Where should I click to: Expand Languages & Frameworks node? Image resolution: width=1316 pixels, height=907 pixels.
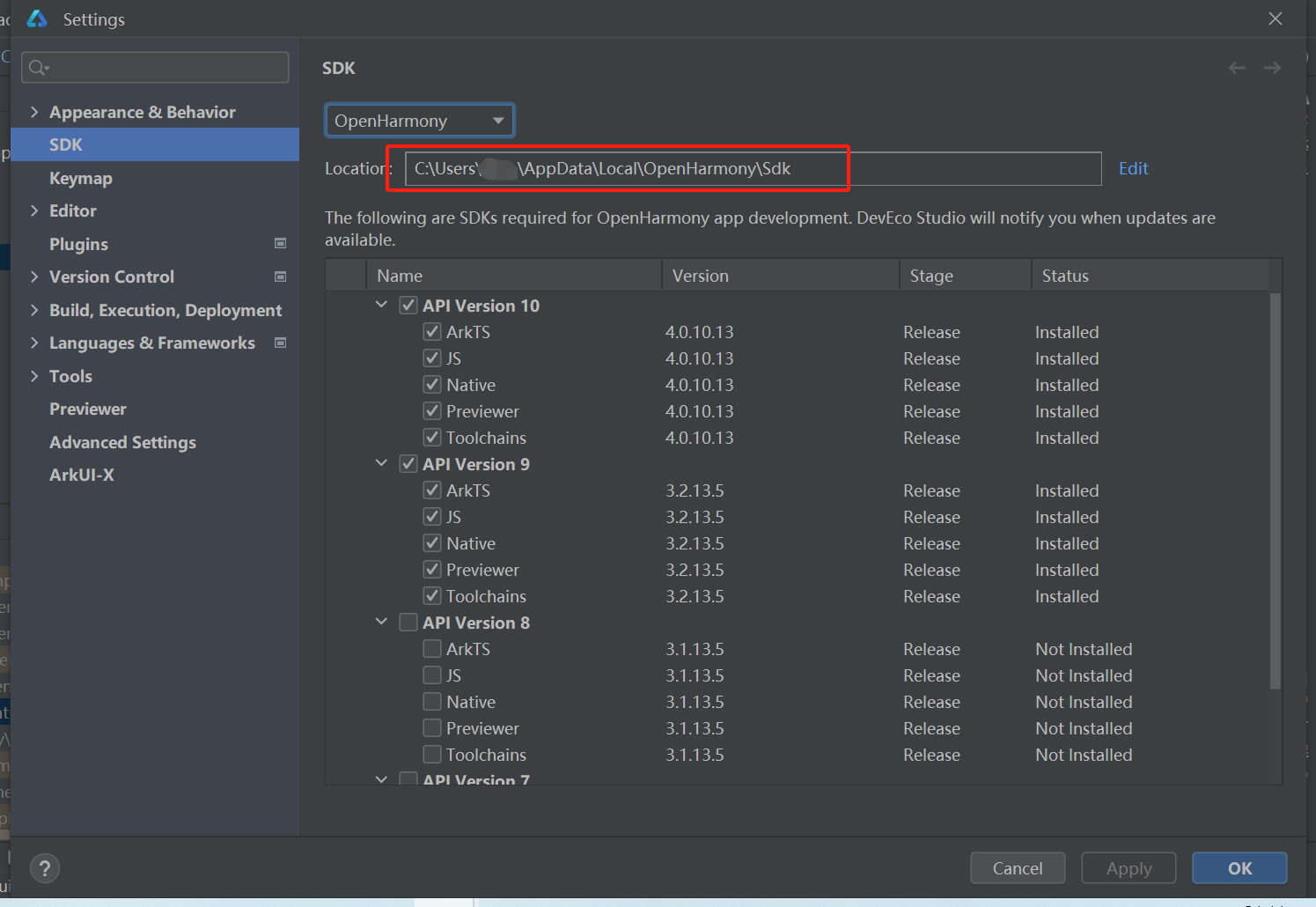click(x=34, y=343)
